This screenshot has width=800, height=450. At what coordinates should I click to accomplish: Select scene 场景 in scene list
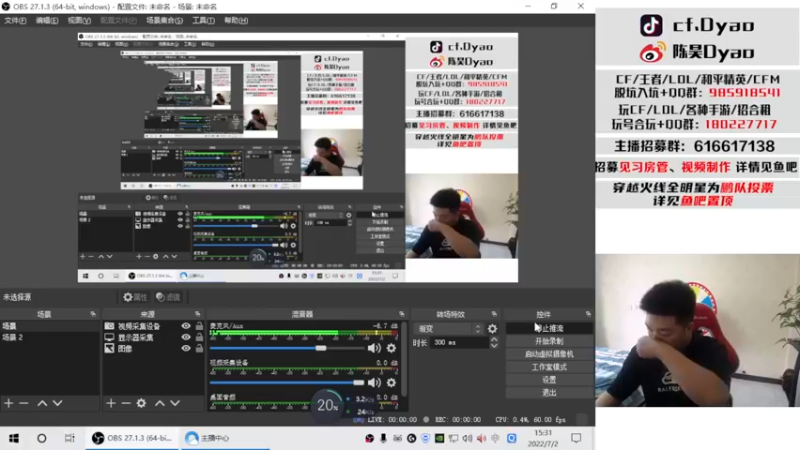[x=50, y=326]
